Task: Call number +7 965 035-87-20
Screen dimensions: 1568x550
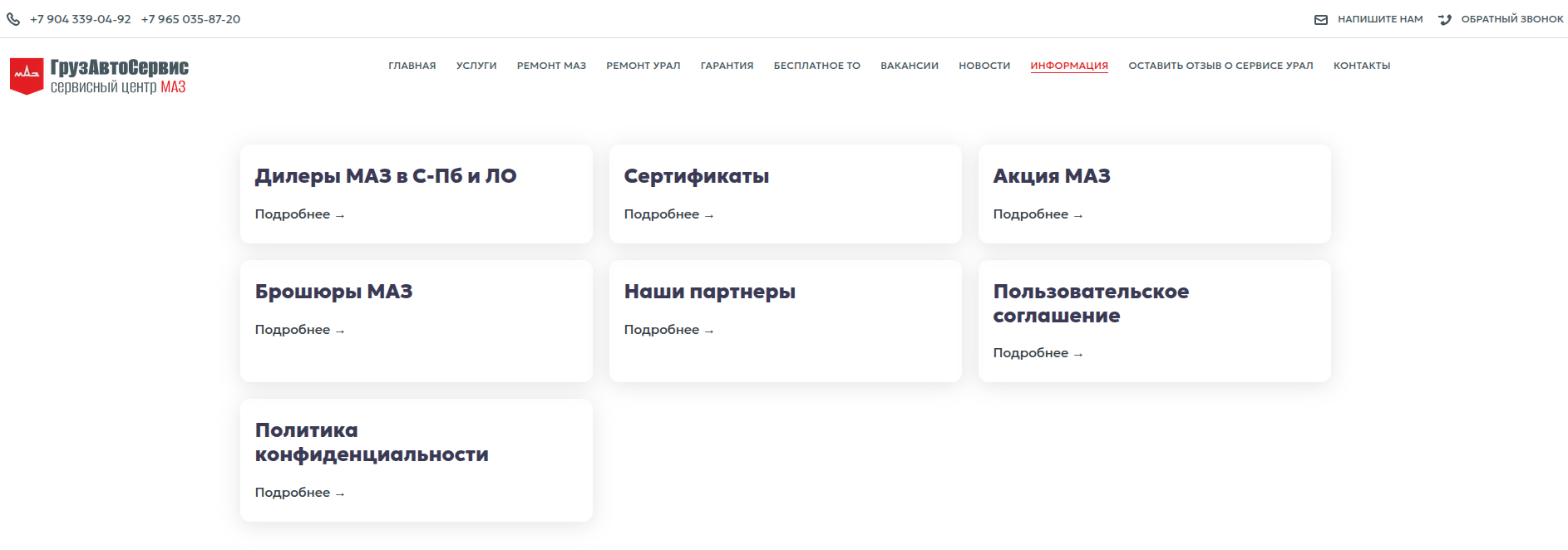Action: click(190, 19)
